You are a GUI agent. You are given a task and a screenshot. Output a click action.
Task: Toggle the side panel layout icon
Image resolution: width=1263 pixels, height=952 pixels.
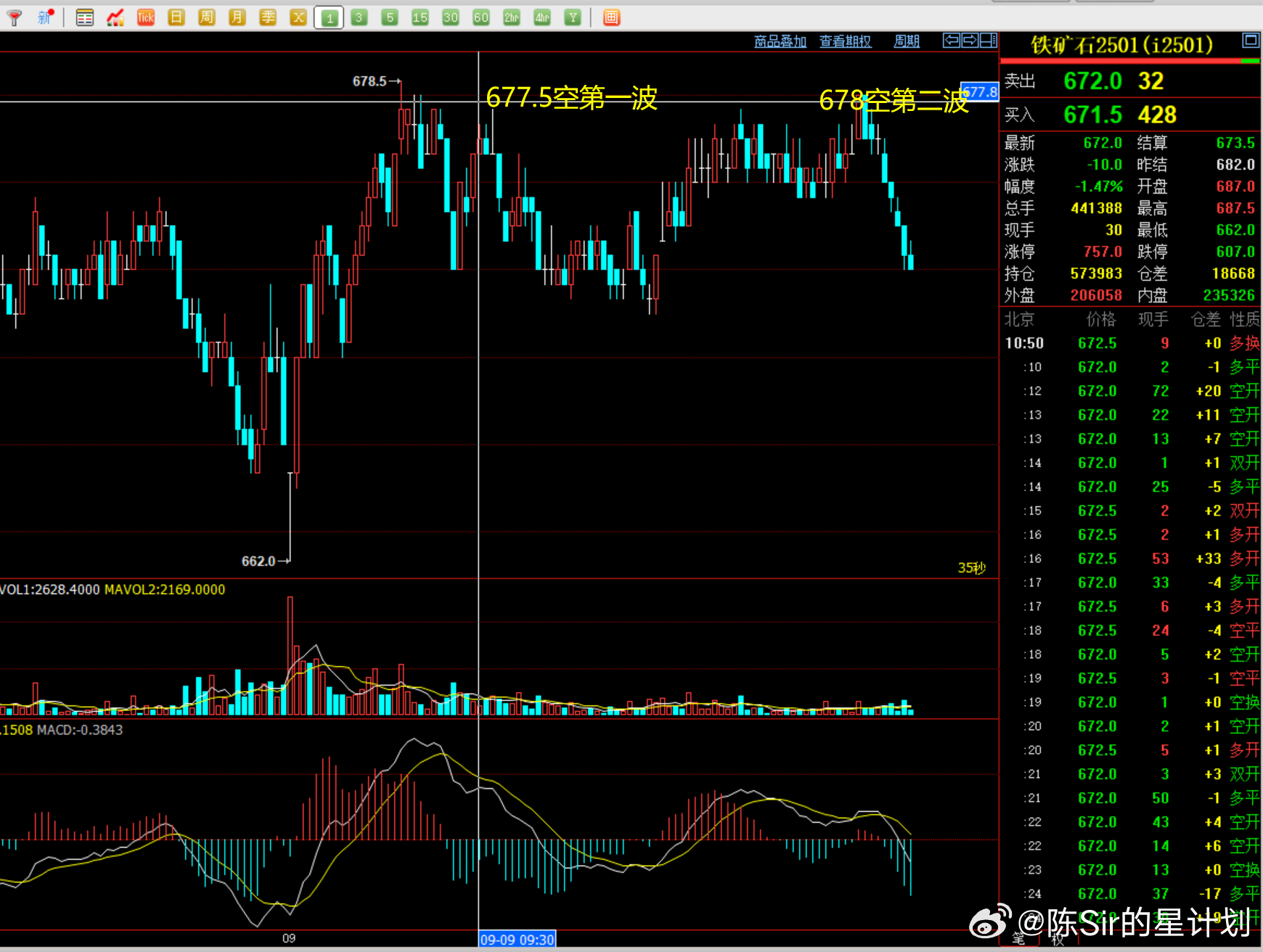tap(988, 41)
